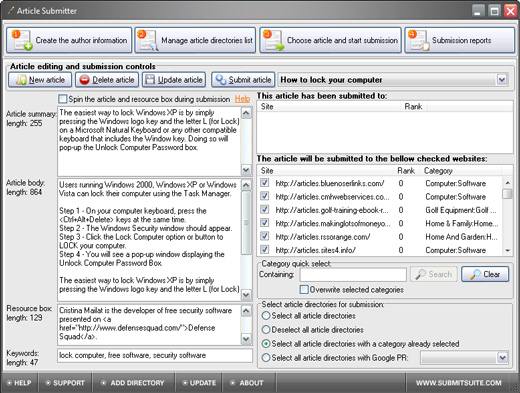Click the New article button
This screenshot has height=393, width=520.
pos(40,80)
